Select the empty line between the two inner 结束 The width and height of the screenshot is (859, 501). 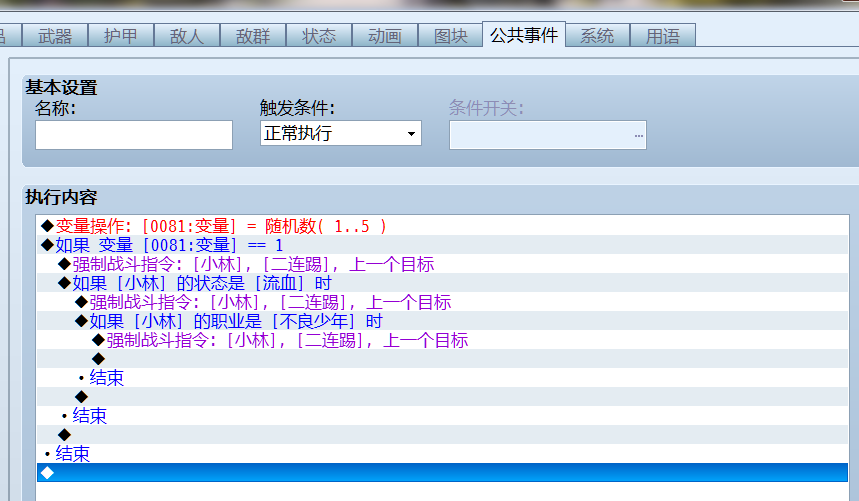point(442,397)
